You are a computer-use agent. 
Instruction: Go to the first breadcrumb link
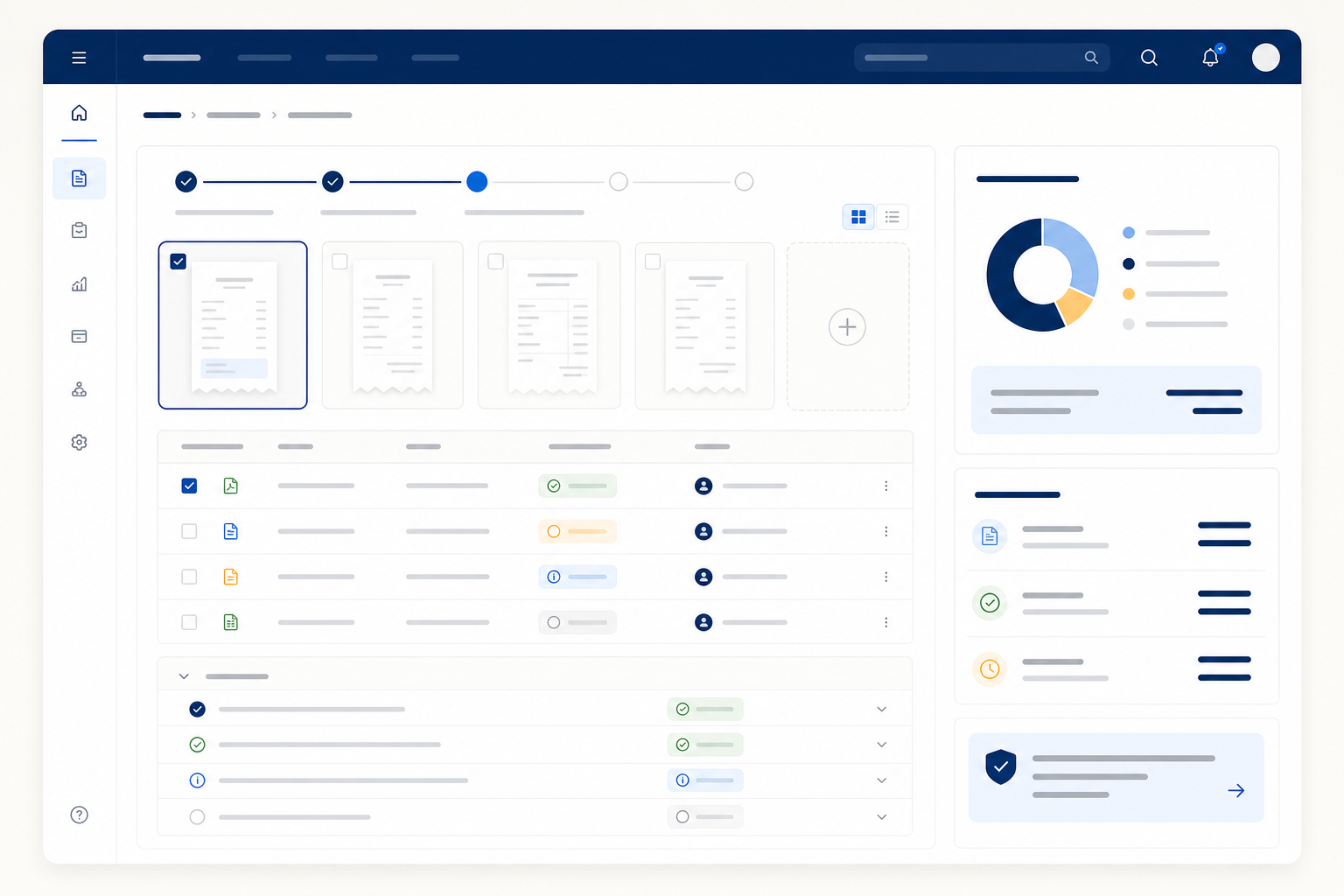(x=162, y=115)
